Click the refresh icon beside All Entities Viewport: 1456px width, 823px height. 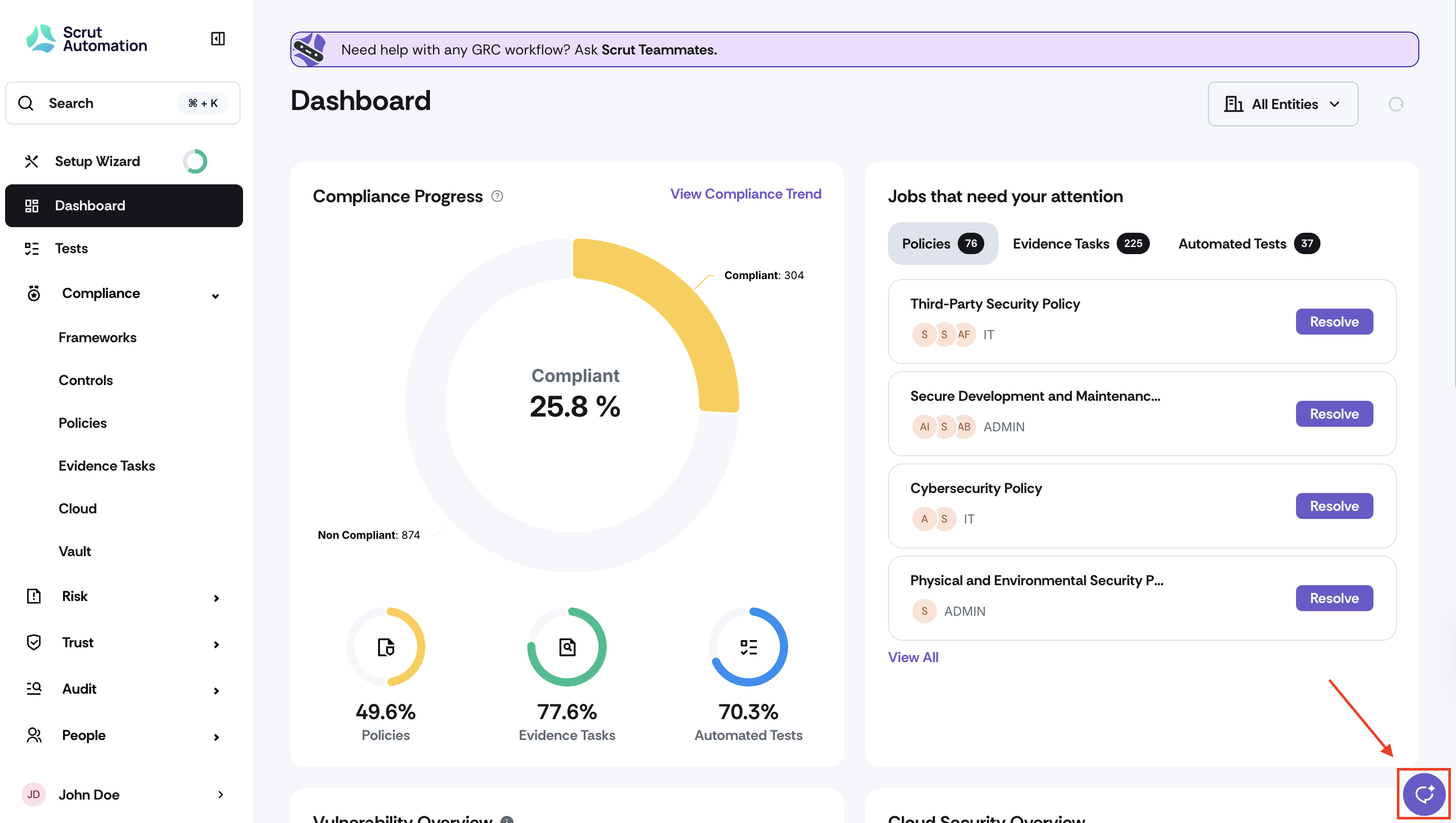[x=1395, y=104]
